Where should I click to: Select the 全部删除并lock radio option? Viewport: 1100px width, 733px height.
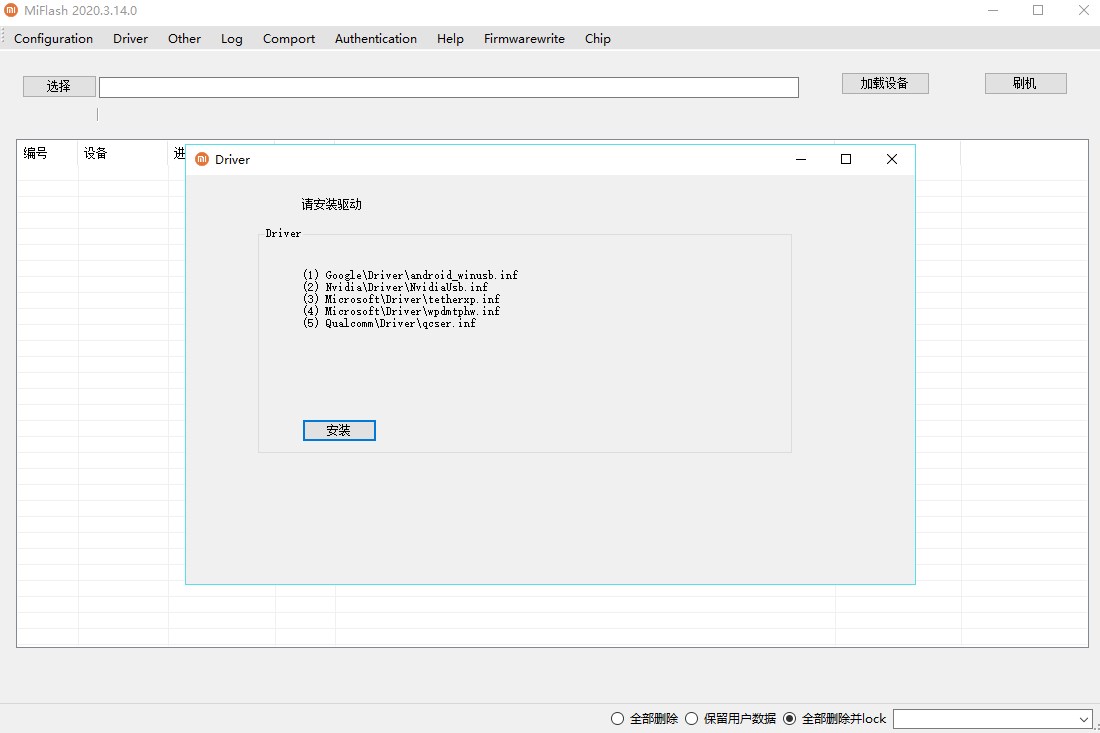(x=790, y=718)
